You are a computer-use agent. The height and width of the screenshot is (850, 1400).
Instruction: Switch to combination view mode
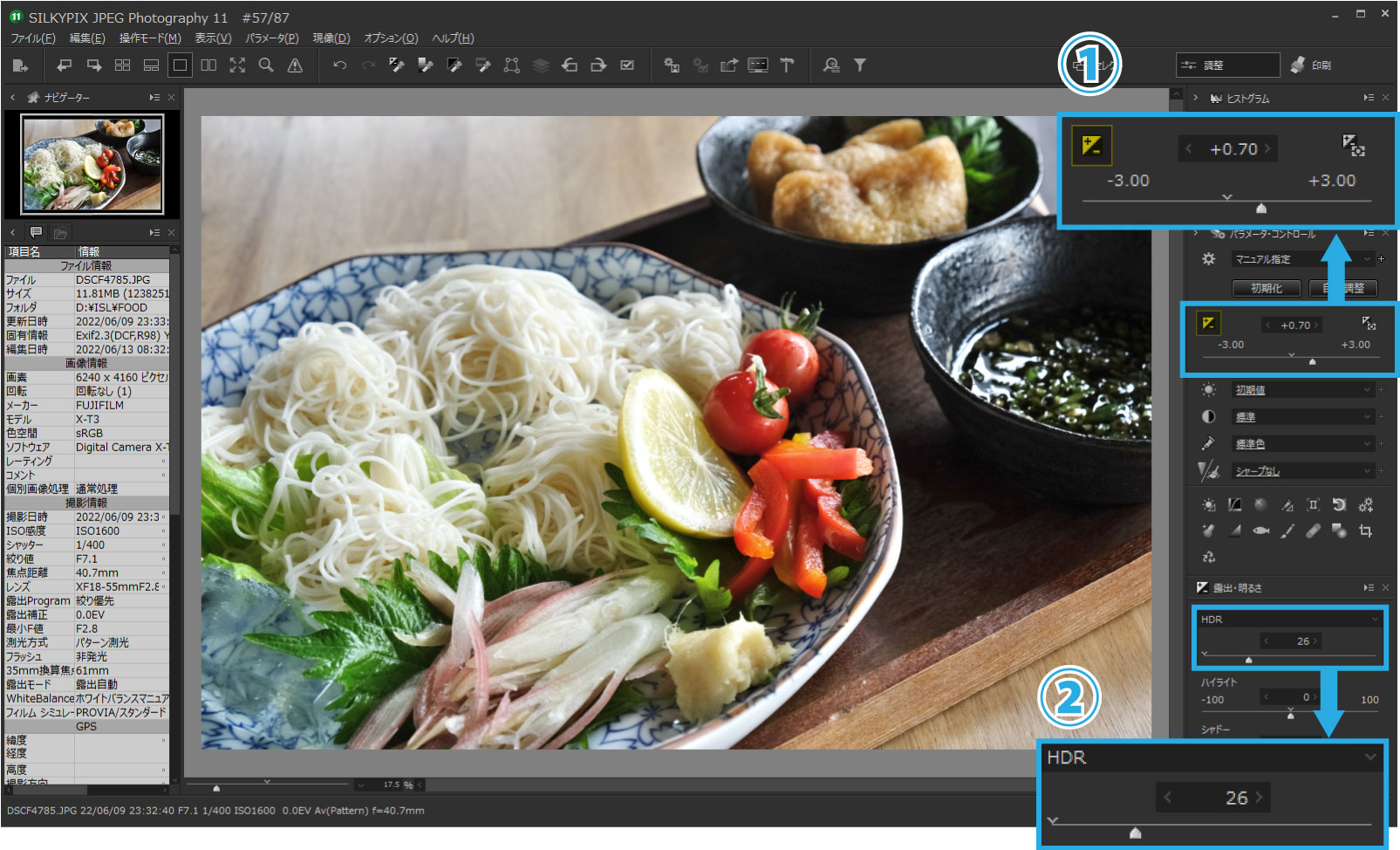pyautogui.click(x=151, y=65)
